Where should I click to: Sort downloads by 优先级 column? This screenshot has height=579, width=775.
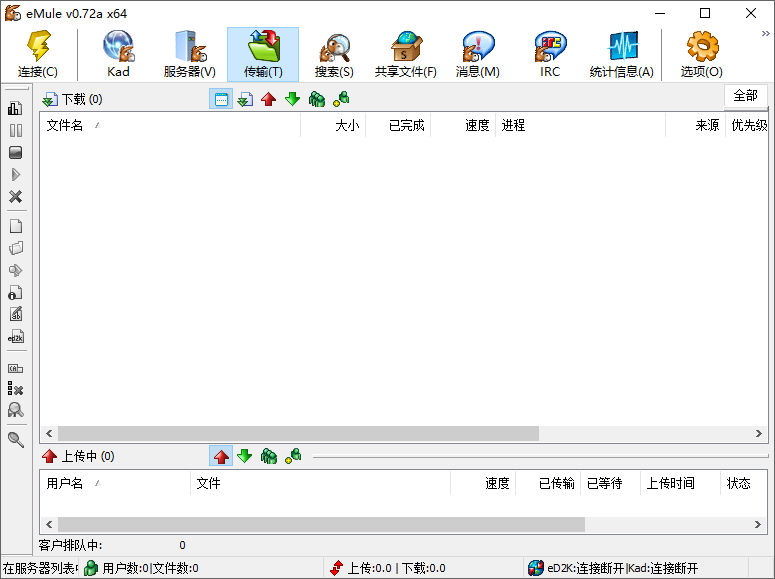click(x=747, y=125)
